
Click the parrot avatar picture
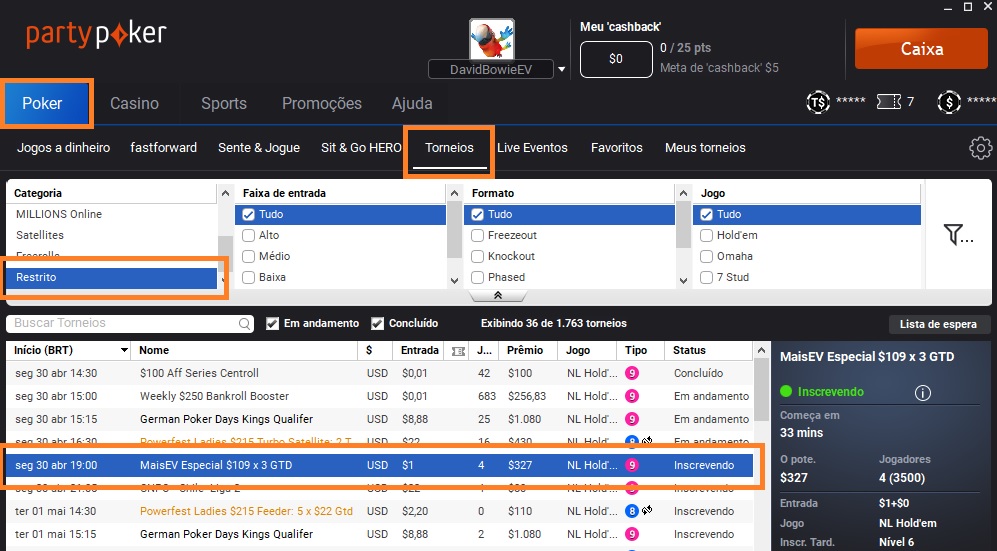point(492,39)
